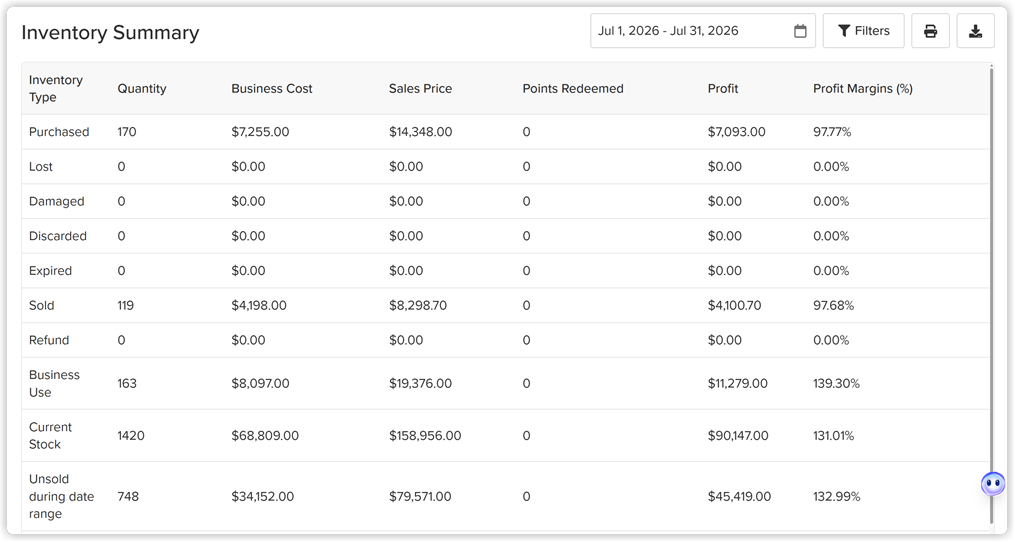Click the sales price $19,376.00
1015x542 pixels.
tap(421, 383)
